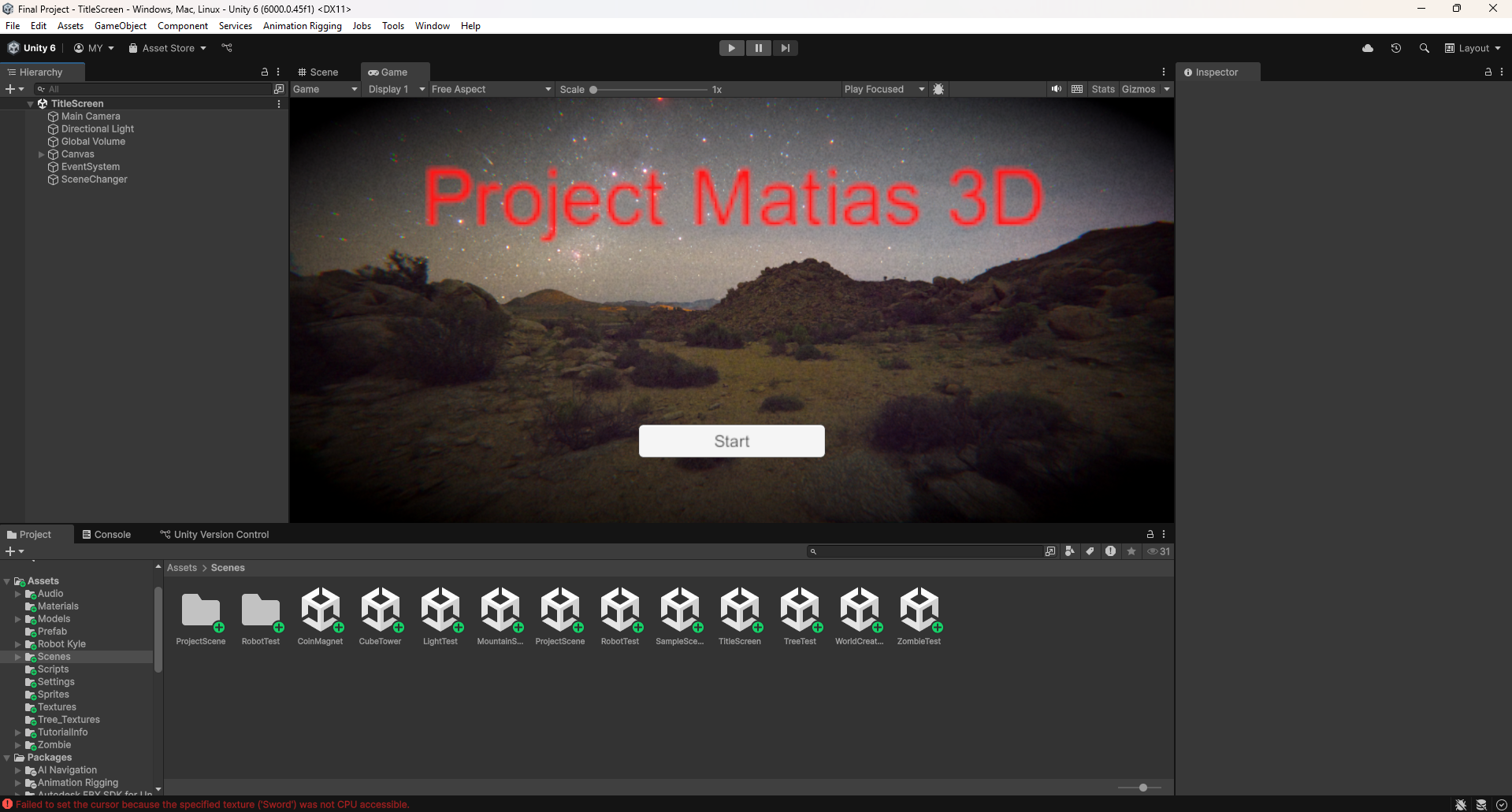Click the Start button in game

[x=732, y=441]
